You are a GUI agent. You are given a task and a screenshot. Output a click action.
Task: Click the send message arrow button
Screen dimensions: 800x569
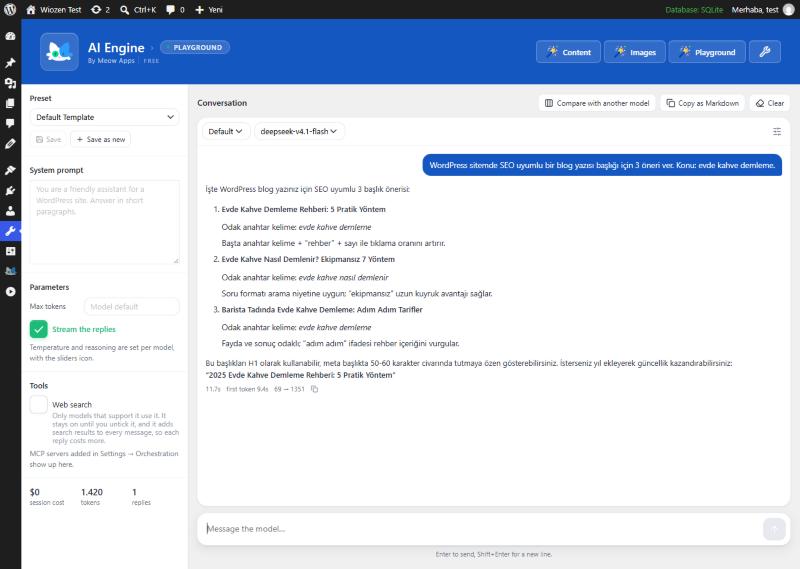[x=774, y=529]
